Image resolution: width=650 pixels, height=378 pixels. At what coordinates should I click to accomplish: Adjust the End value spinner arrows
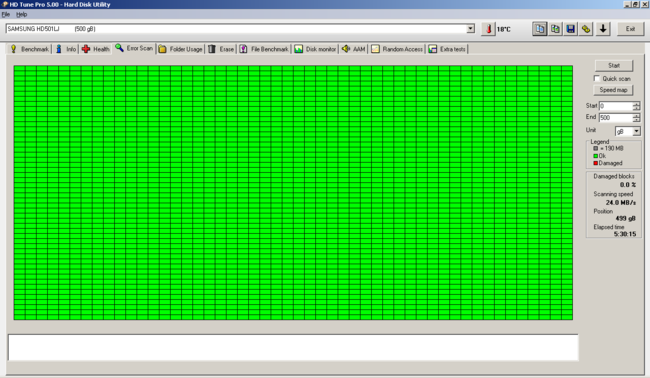tap(636, 118)
